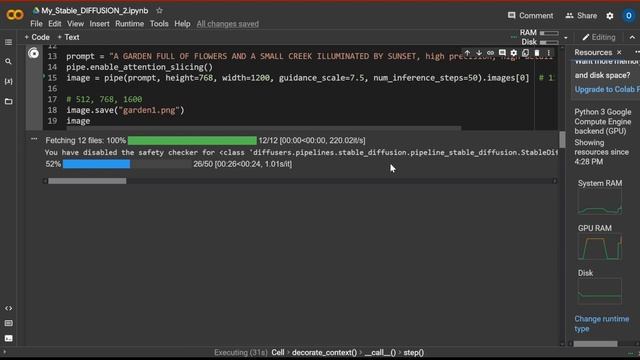
Task: Open the Files folder sidebar icon
Action: coord(8,101)
